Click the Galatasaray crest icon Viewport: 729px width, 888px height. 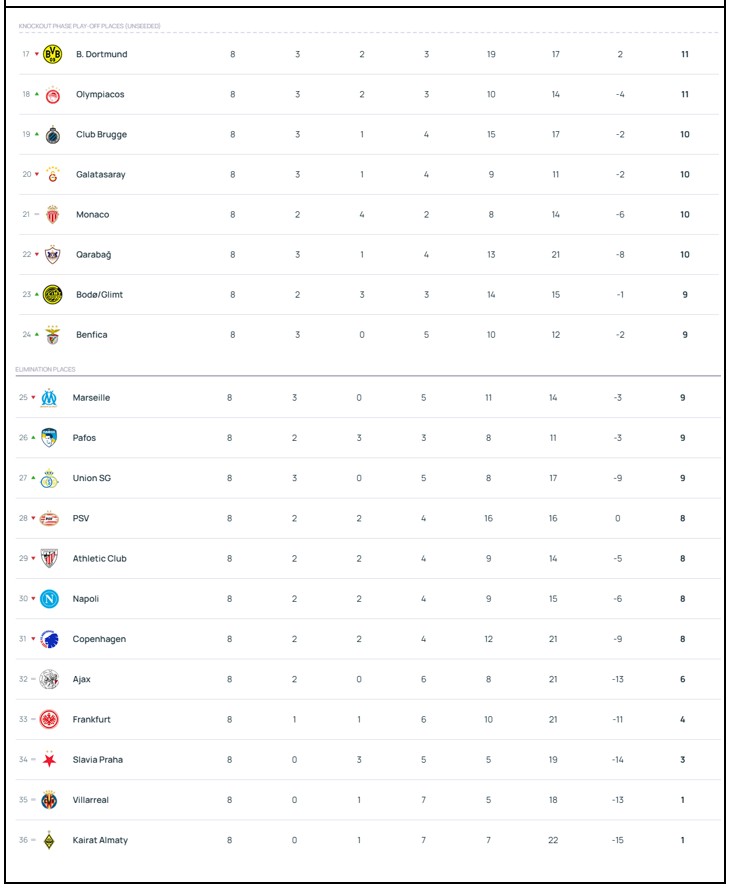click(53, 175)
